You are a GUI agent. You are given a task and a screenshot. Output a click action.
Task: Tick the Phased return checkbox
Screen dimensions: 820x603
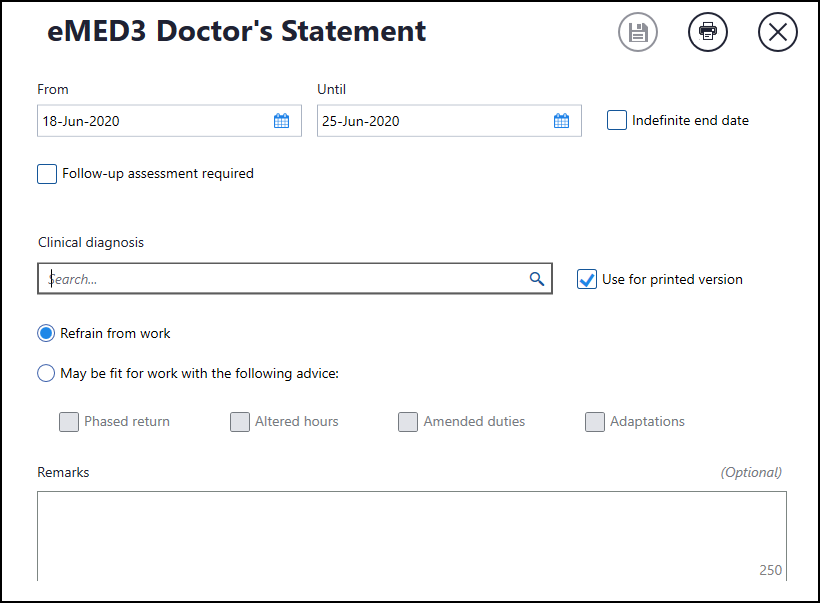coord(69,422)
